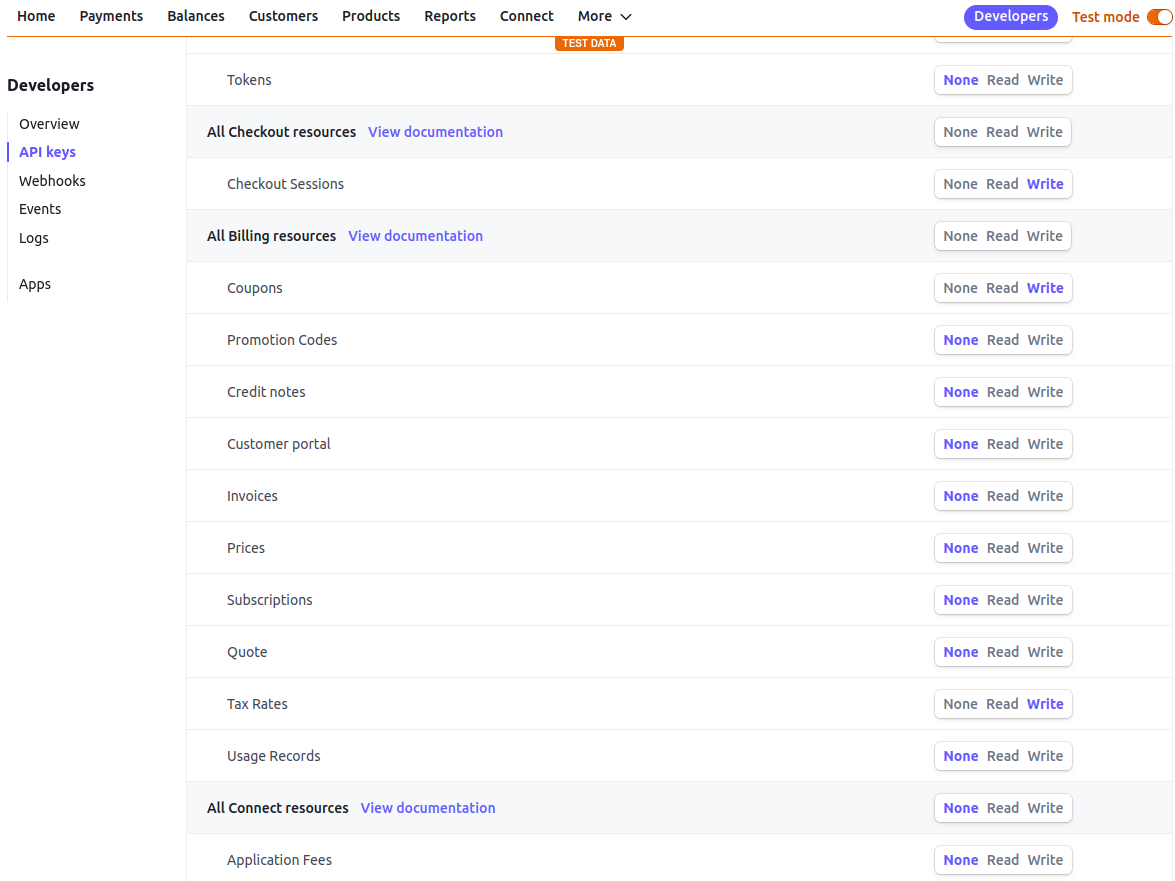Open Logs in sidebar

(34, 238)
